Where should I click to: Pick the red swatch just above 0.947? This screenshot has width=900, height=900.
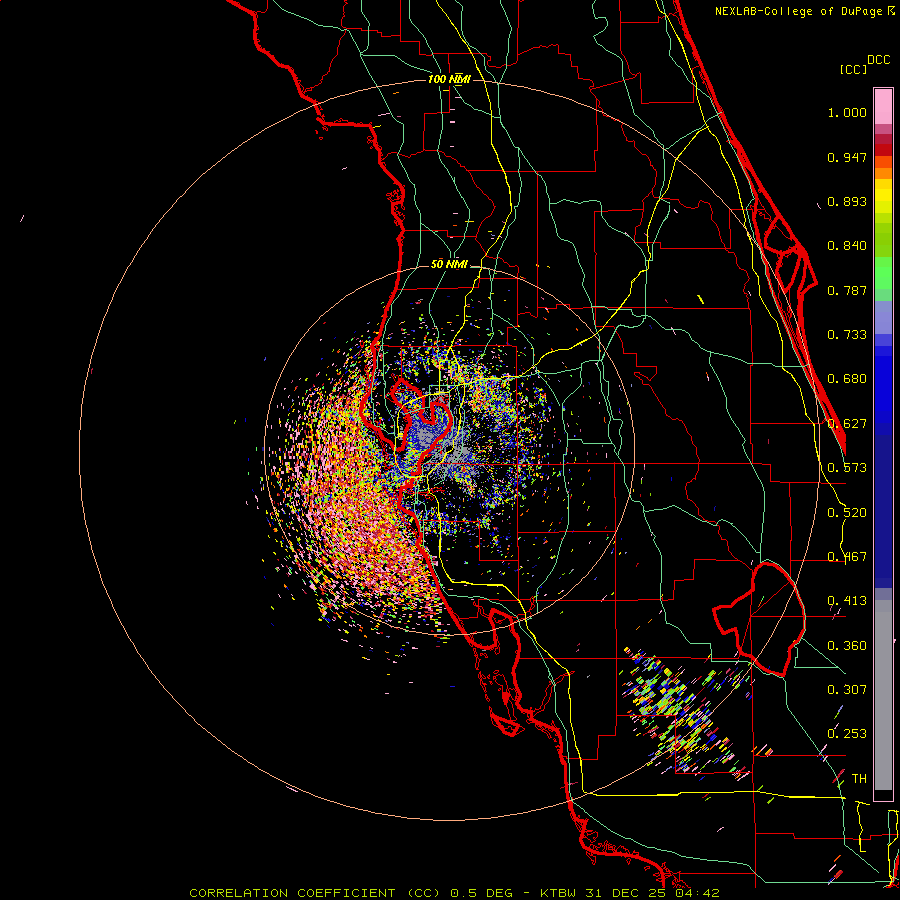tap(883, 150)
